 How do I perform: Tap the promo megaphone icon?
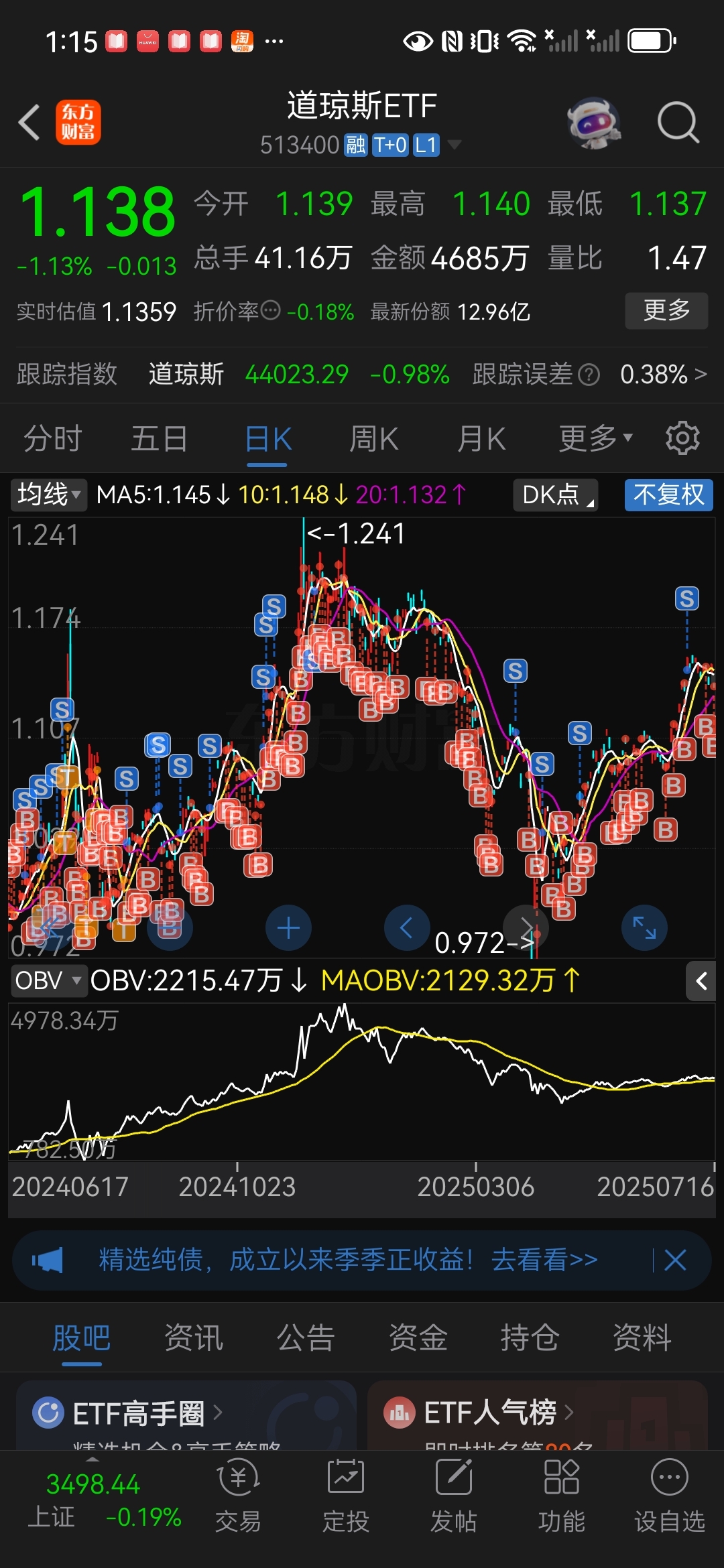[48, 1260]
